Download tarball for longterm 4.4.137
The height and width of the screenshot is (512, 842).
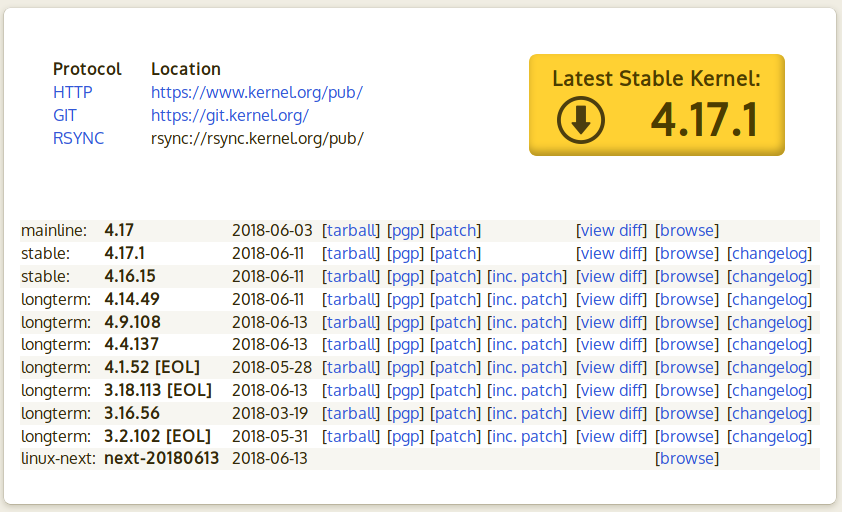click(x=351, y=344)
